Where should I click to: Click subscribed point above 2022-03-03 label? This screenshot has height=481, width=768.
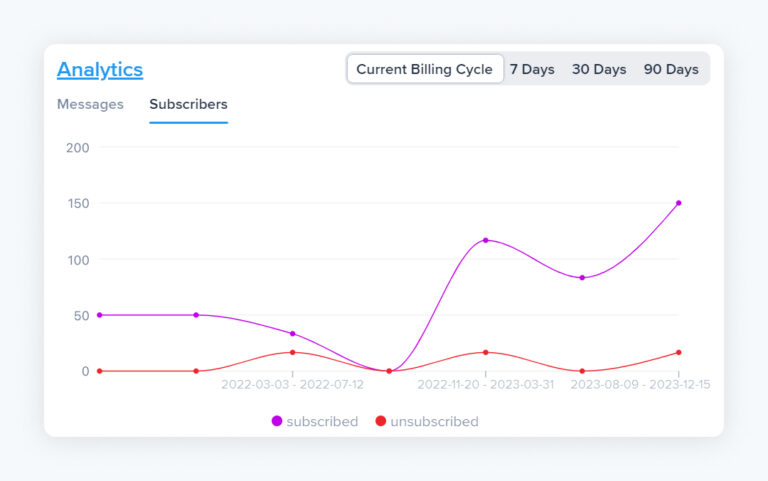(292, 334)
